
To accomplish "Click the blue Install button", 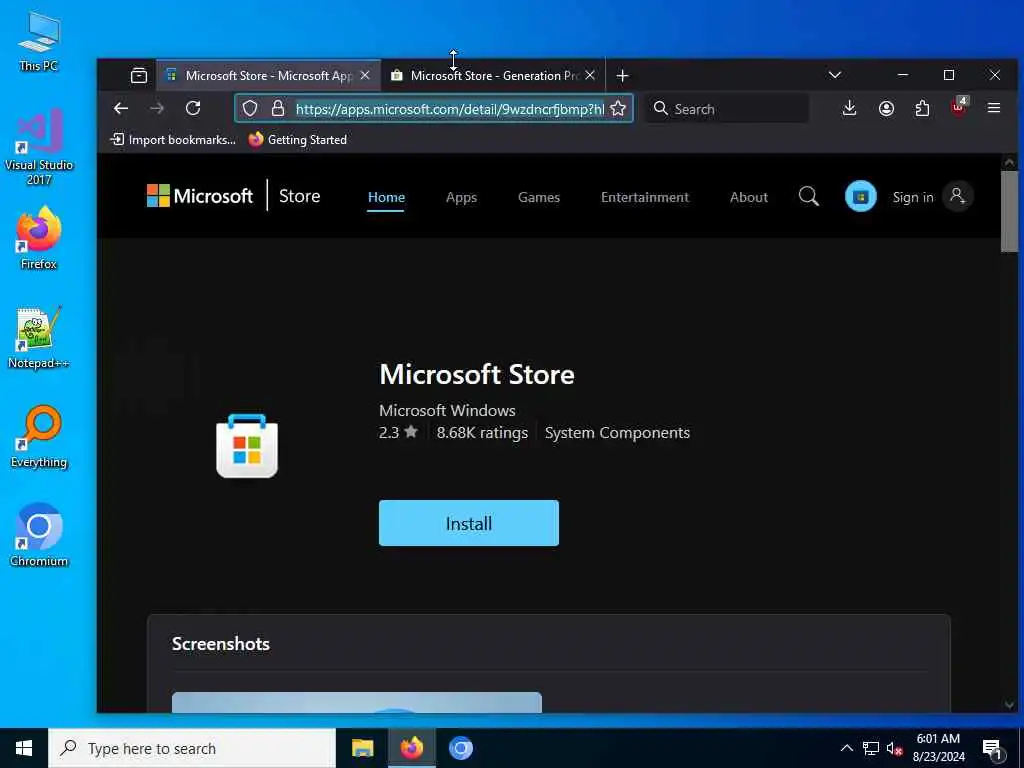I will (469, 523).
